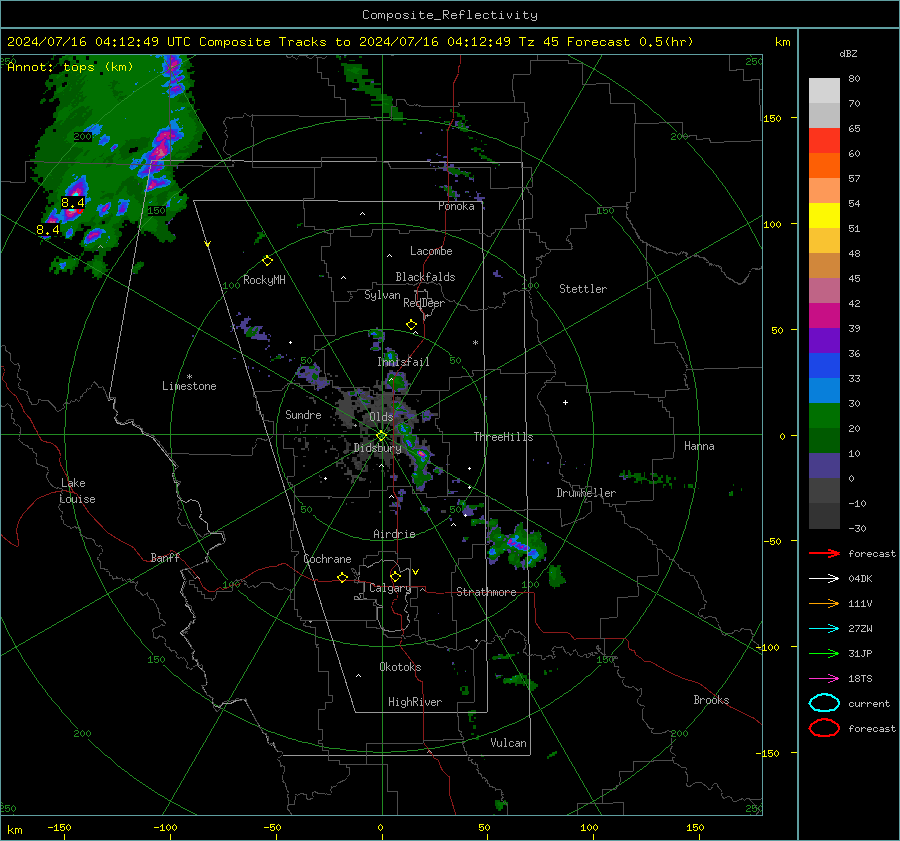
Task: Click the Calgary city label
Action: [x=390, y=588]
